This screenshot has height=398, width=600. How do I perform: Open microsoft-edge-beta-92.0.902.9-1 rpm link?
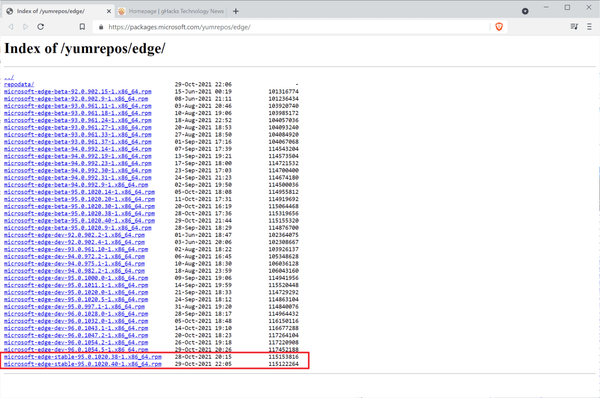[76, 99]
